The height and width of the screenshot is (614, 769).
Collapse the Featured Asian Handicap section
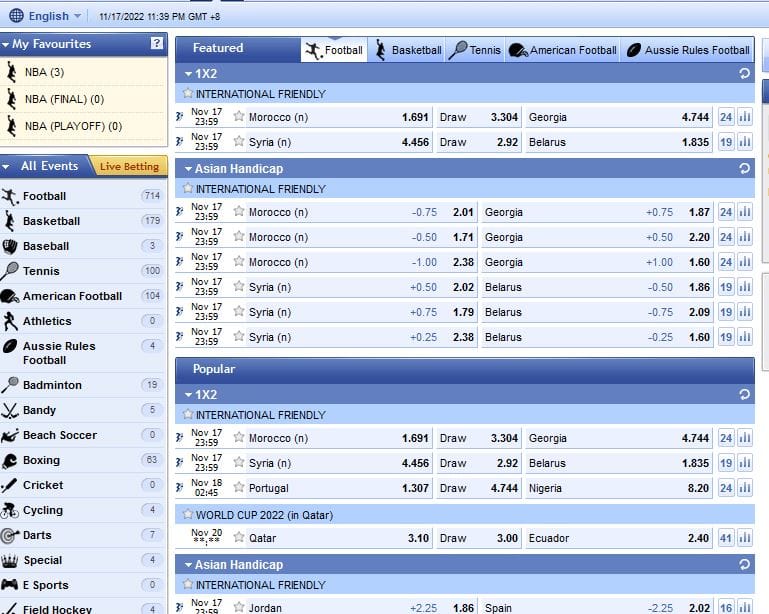(188, 169)
